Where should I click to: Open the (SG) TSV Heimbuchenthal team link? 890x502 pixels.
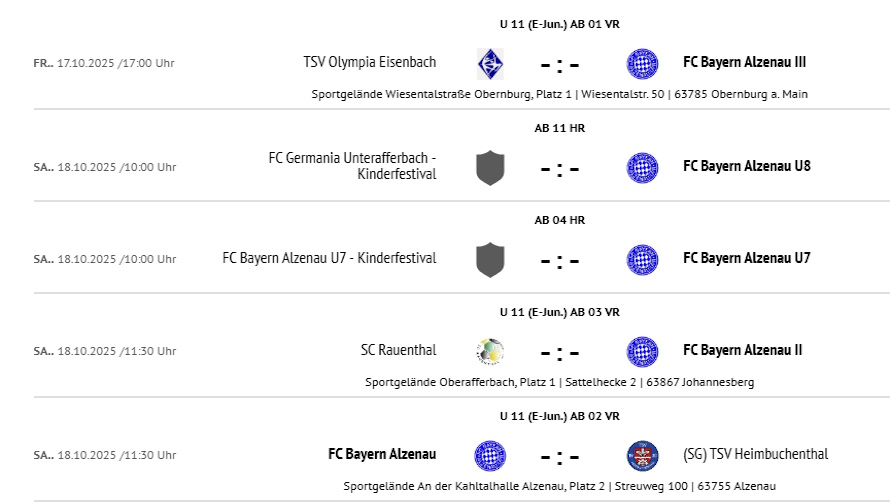click(x=756, y=454)
